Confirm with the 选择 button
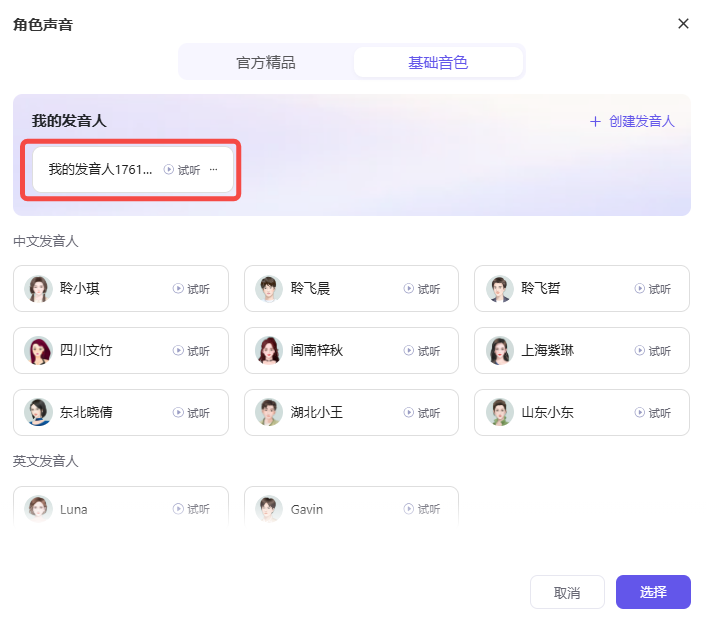Image resolution: width=706 pixels, height=636 pixels. [x=653, y=592]
